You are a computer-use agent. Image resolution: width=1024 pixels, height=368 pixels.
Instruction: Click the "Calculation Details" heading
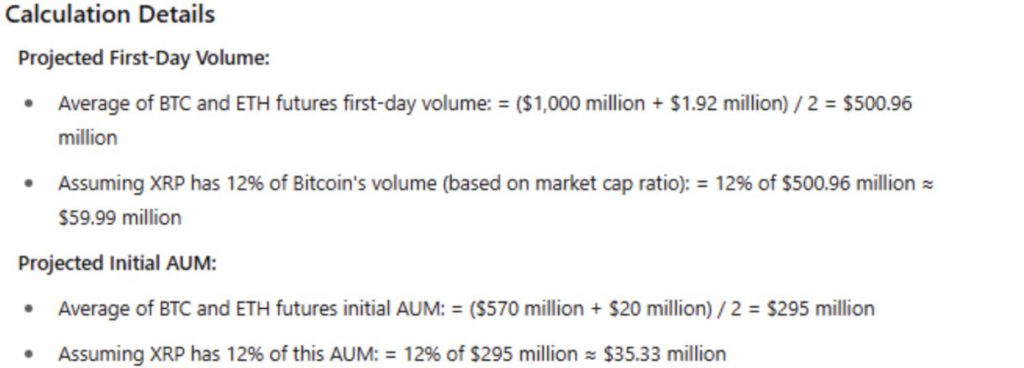coord(110,14)
